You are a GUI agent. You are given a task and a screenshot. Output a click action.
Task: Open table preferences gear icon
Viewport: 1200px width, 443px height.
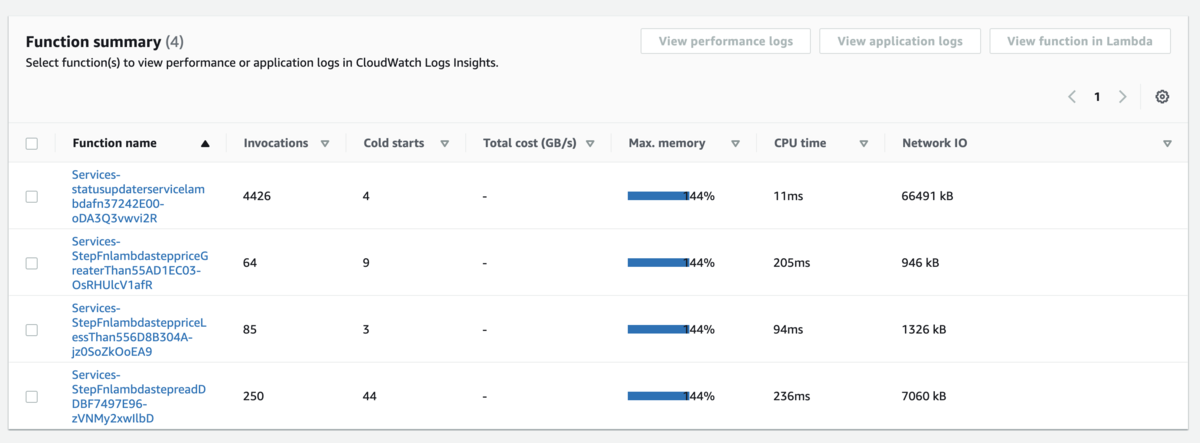click(1162, 97)
